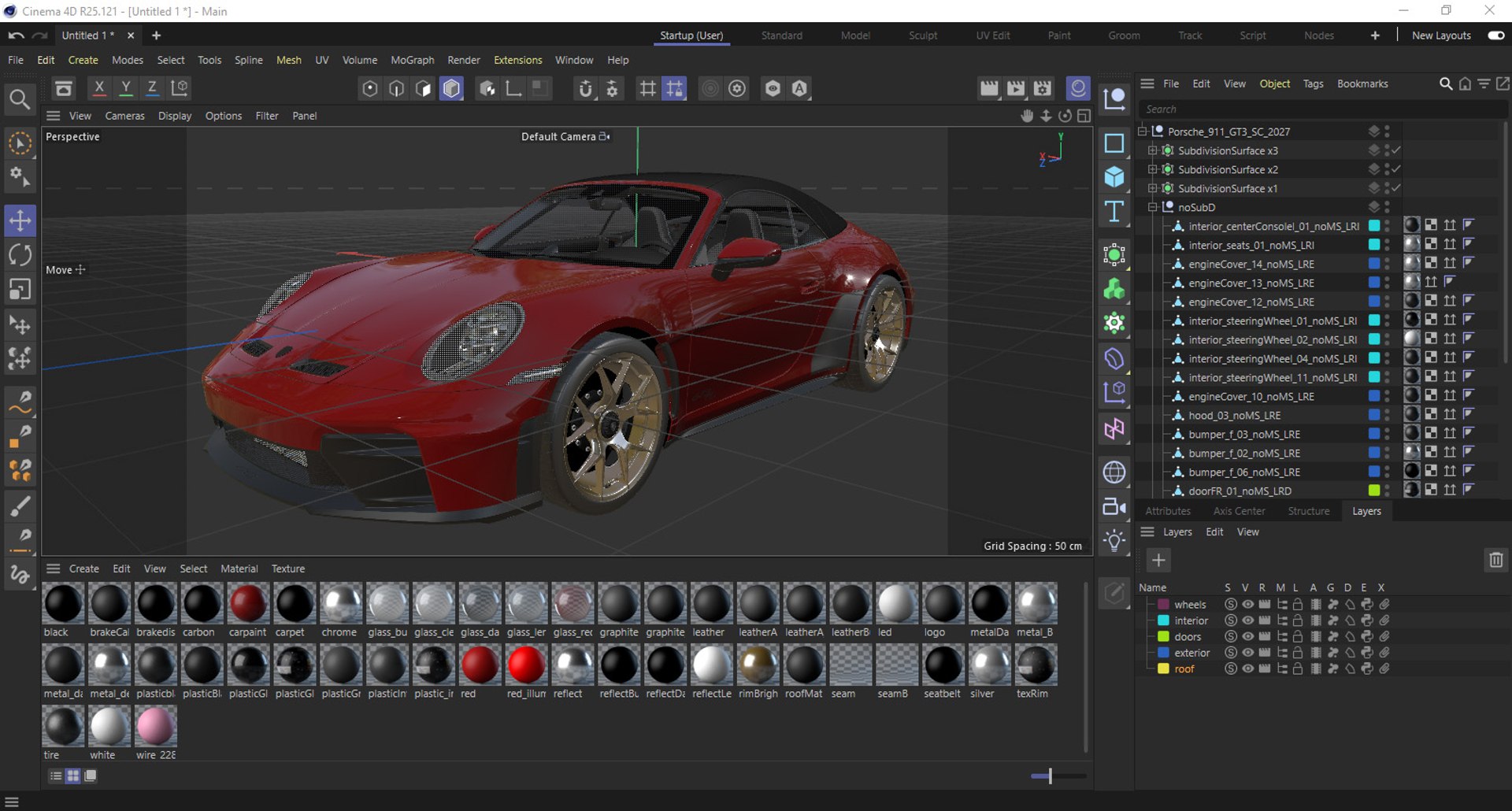Select the rimBright material thumbnail
This screenshot has width=1512, height=811.
758,665
